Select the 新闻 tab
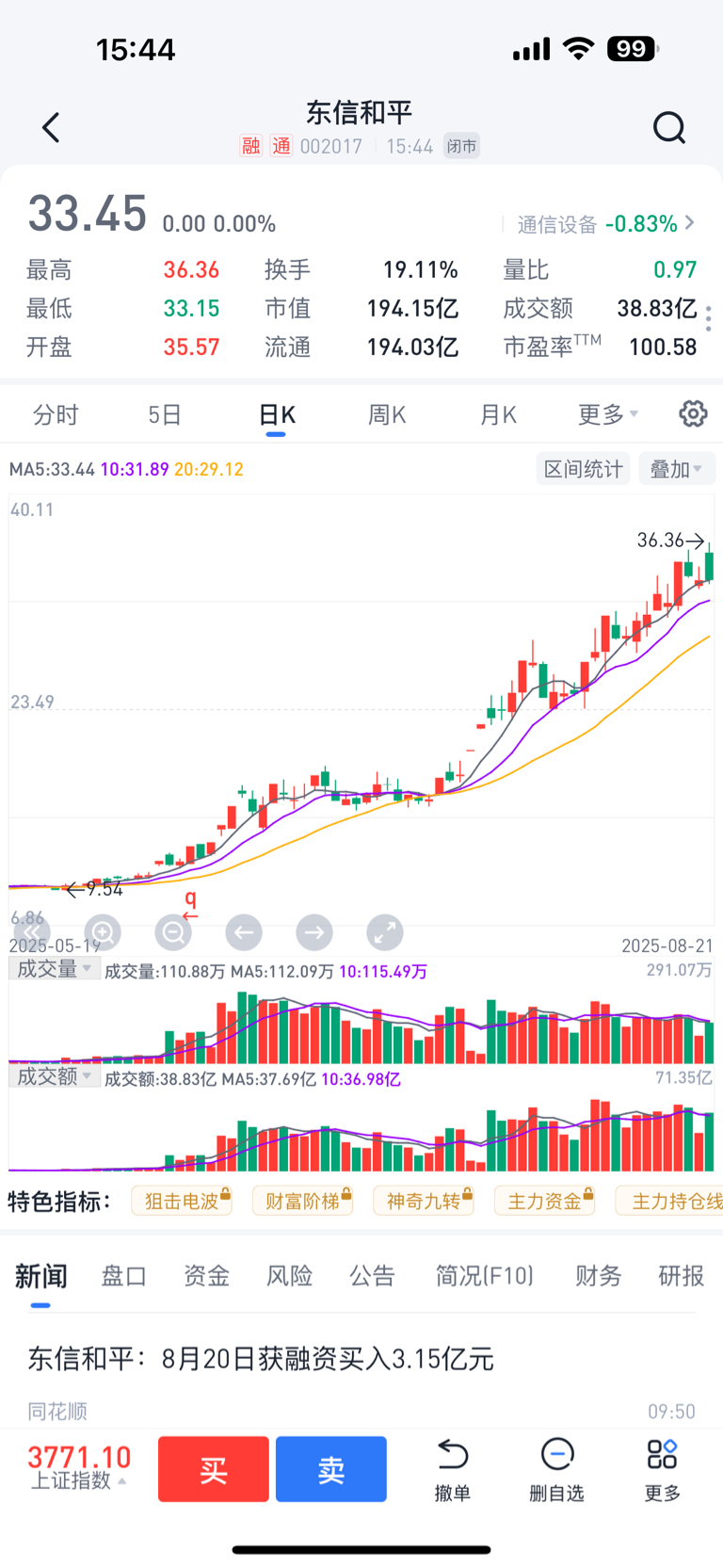The height and width of the screenshot is (1568, 723). pos(40,1276)
